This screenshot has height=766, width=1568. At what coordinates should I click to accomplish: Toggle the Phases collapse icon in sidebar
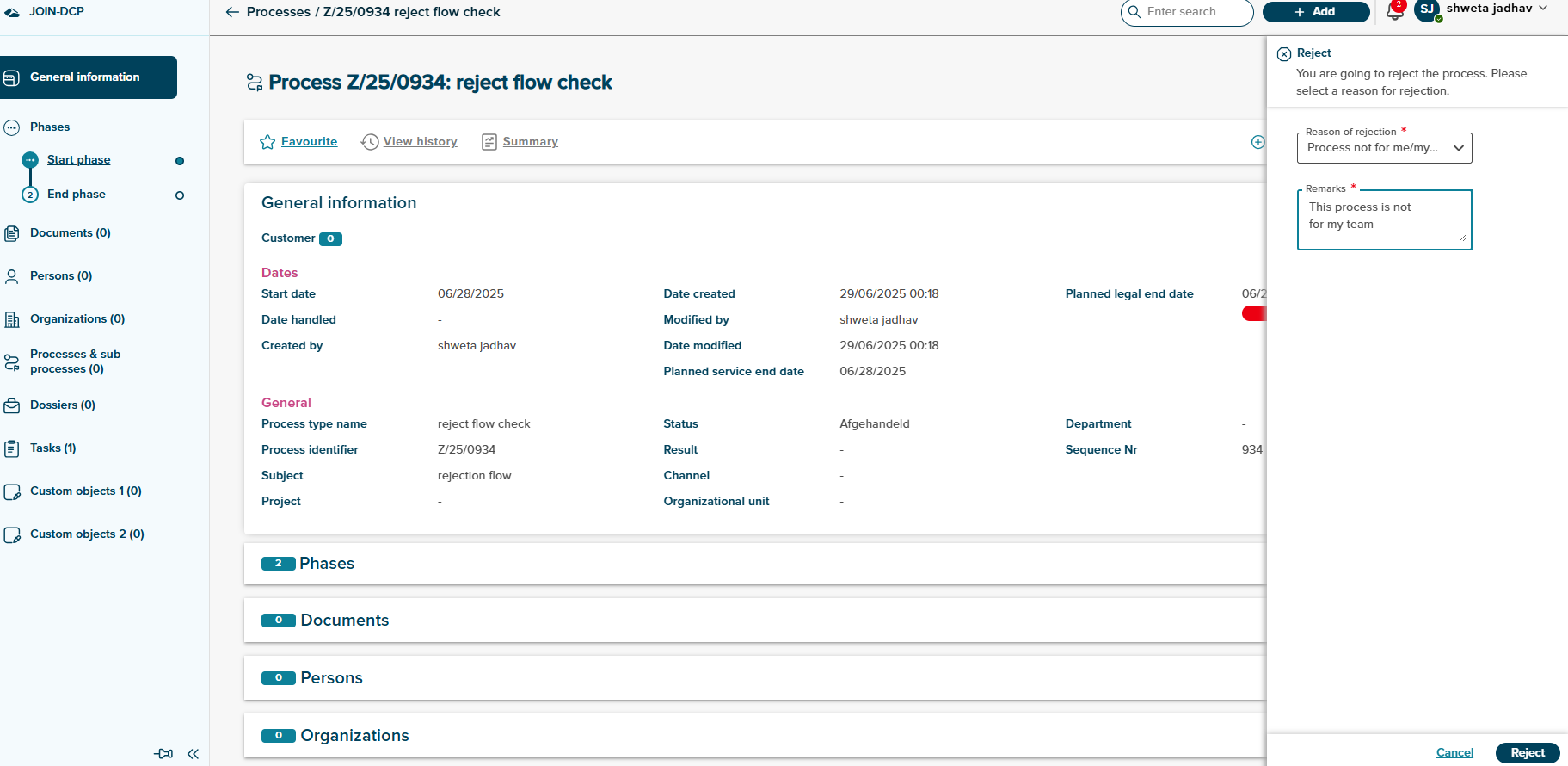click(x=12, y=127)
